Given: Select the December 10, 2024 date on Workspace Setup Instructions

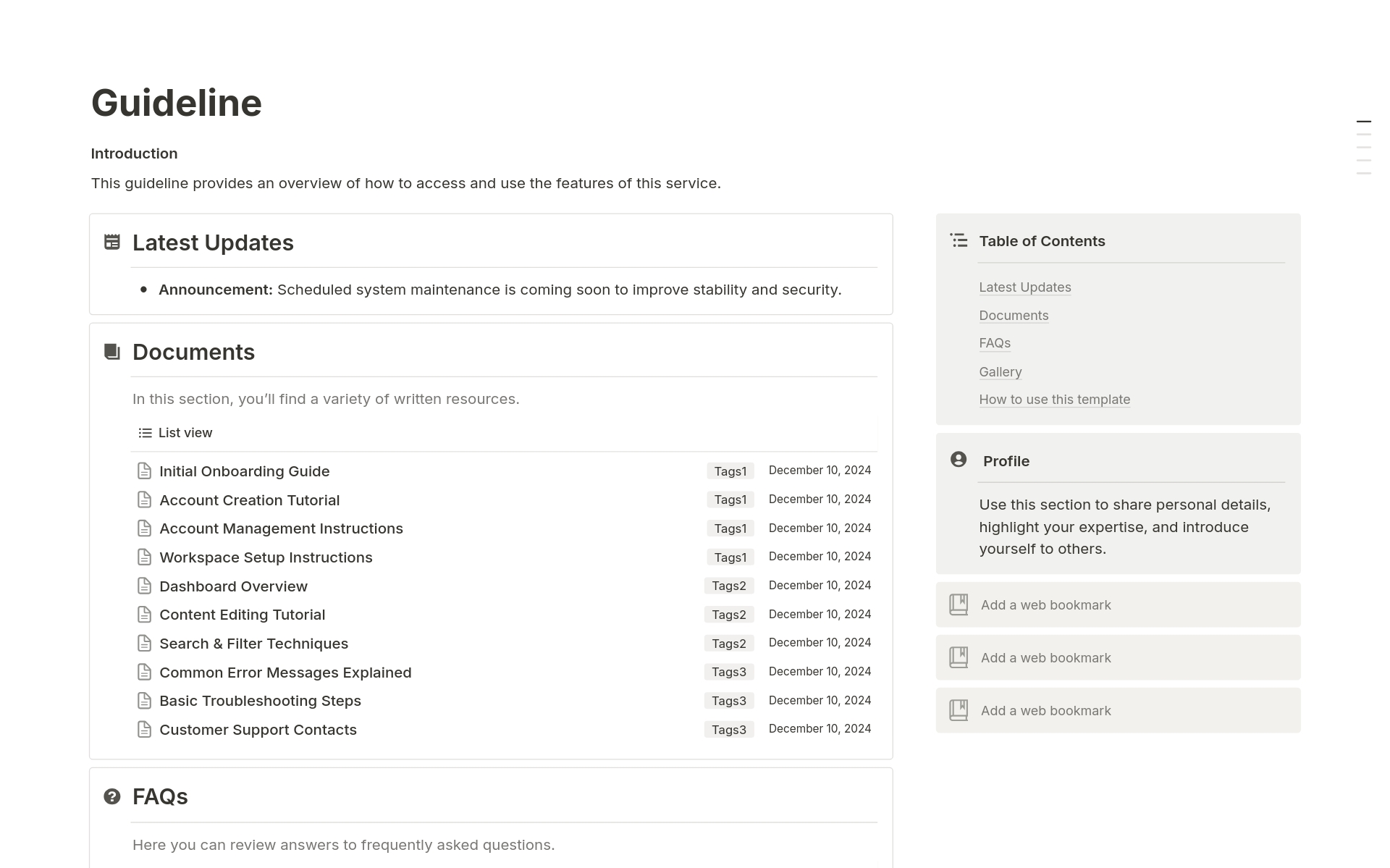Looking at the screenshot, I should pyautogui.click(x=820, y=556).
